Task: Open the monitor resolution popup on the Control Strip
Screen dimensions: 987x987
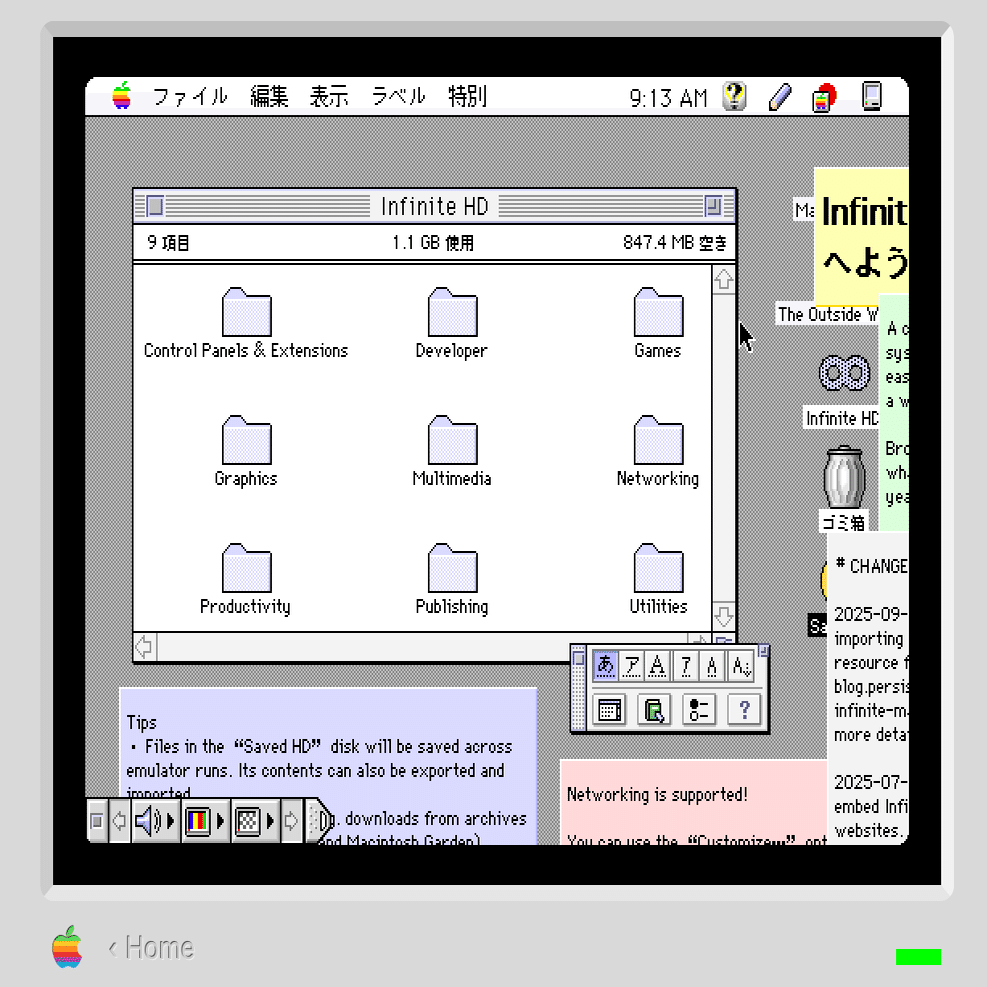Action: coord(268,821)
